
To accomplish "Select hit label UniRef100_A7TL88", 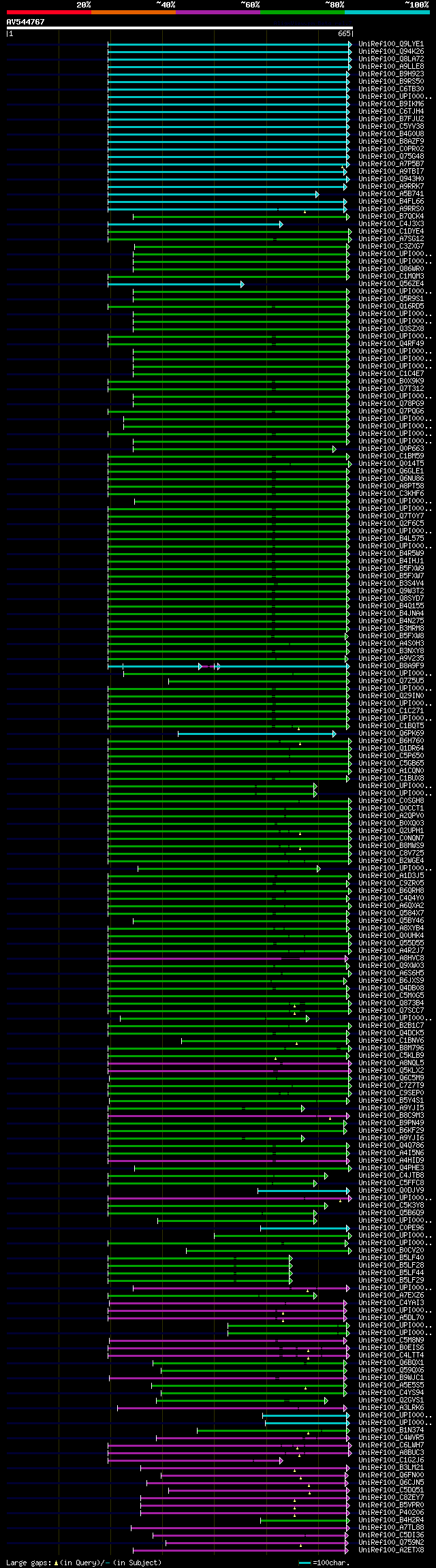I will pyautogui.click(x=391, y=1528).
